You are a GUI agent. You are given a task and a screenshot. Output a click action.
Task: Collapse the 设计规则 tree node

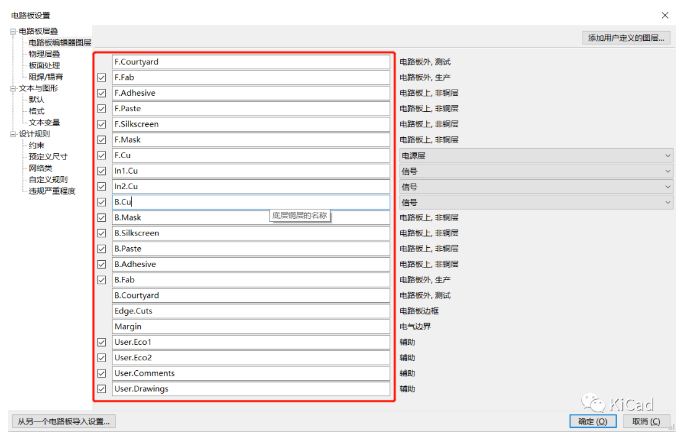click(x=13, y=133)
